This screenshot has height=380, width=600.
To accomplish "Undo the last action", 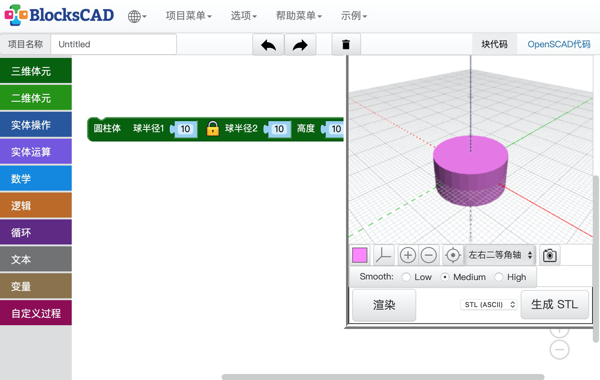I will pos(268,45).
